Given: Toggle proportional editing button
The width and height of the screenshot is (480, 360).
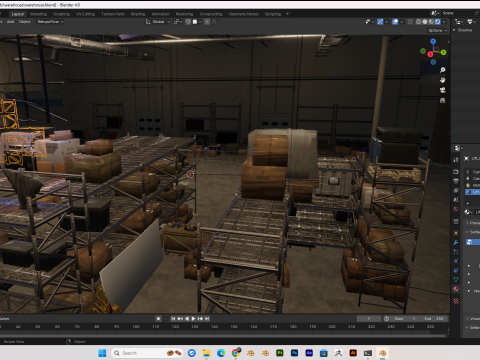Looking at the screenshot, I should (207, 22).
